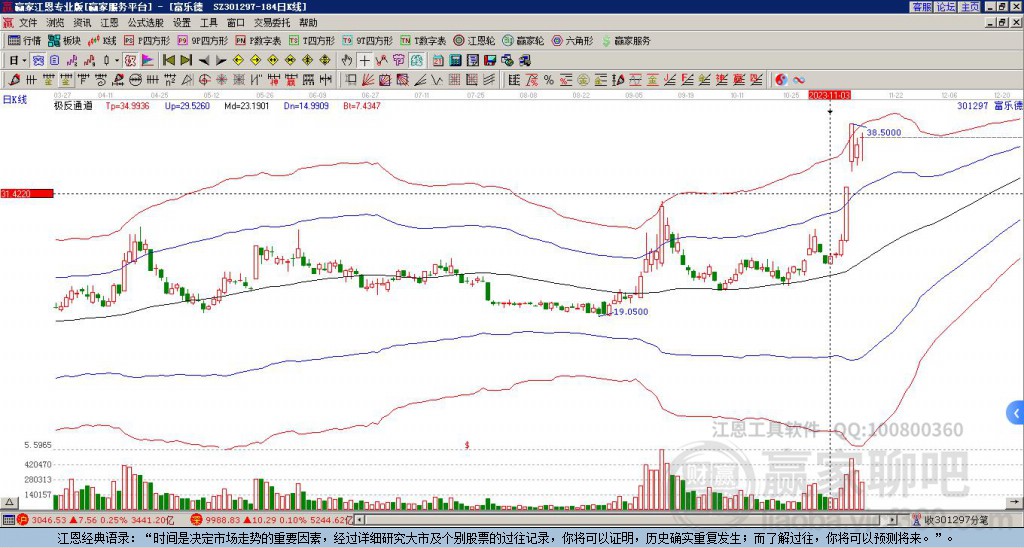Open the 江恩 menu
This screenshot has width=1024, height=548.
(x=109, y=23)
